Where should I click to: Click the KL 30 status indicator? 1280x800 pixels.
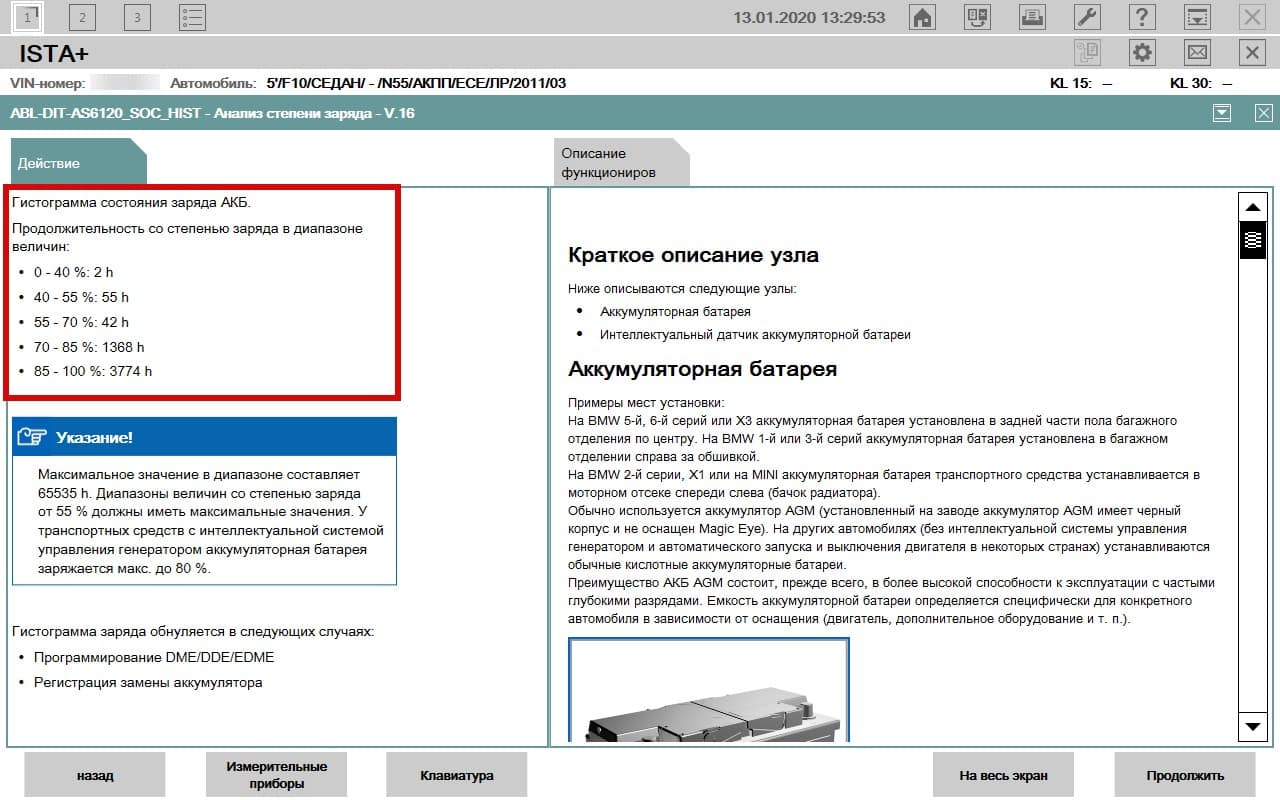1201,83
